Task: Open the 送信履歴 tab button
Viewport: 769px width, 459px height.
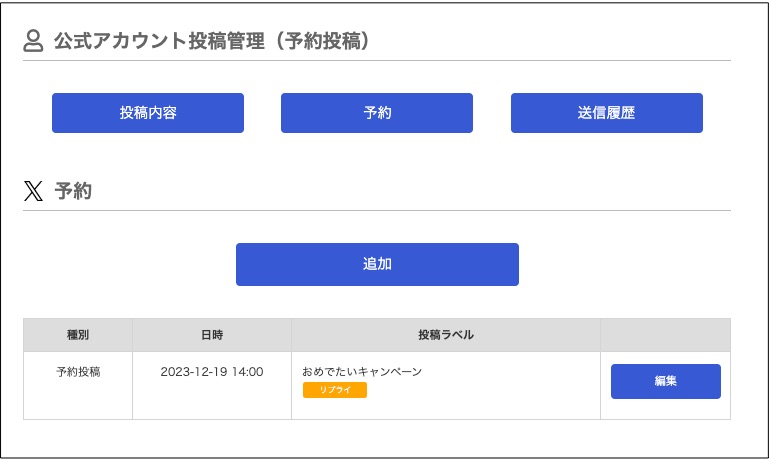Action: (607, 113)
